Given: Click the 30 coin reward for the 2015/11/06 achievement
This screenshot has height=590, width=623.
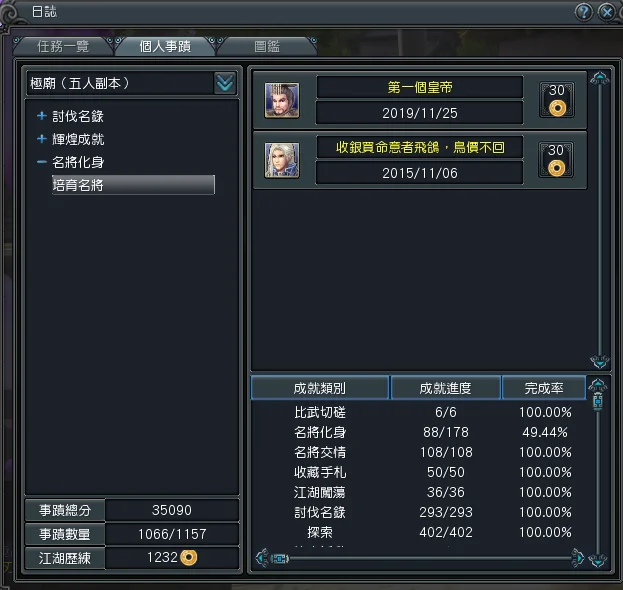Looking at the screenshot, I should click(556, 160).
